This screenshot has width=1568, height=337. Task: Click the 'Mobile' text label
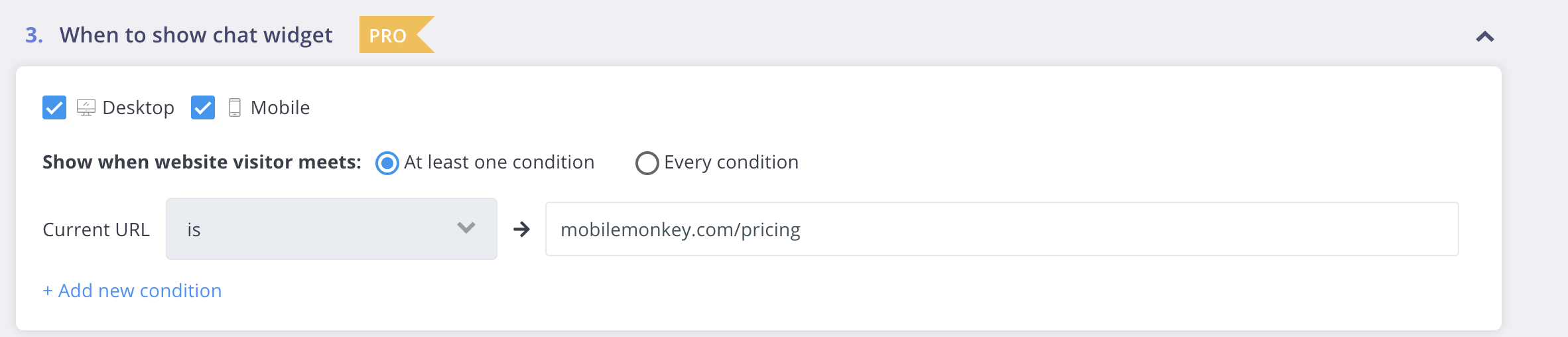point(281,107)
